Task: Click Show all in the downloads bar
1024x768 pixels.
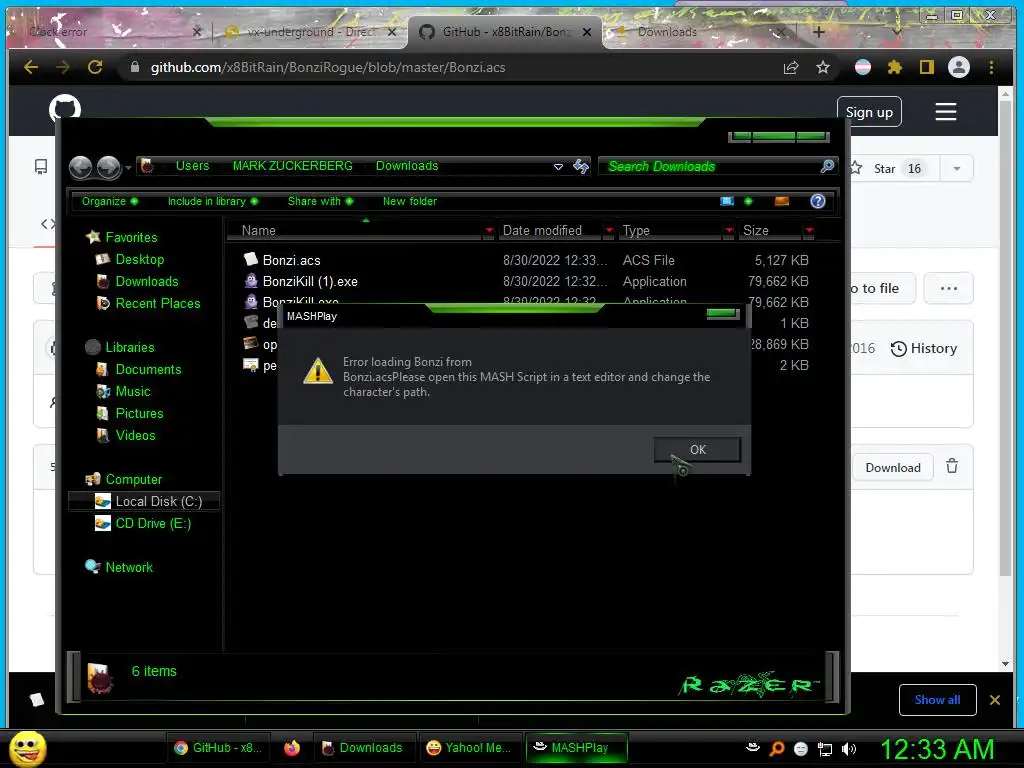Action: click(937, 700)
